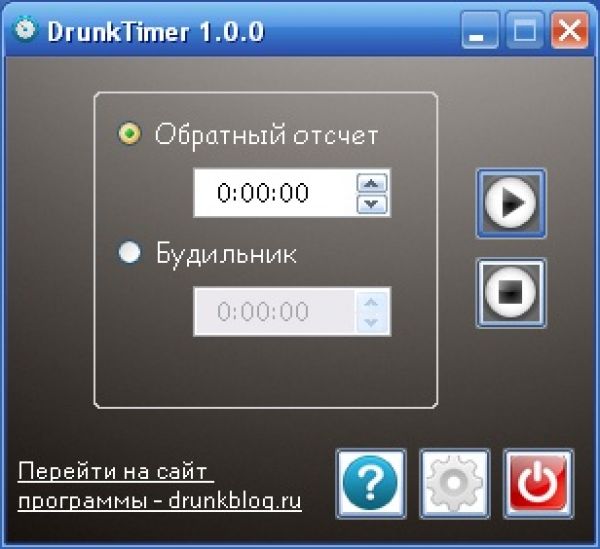Close the DrunkTimer window
The width and height of the screenshot is (600, 549).
(569, 30)
